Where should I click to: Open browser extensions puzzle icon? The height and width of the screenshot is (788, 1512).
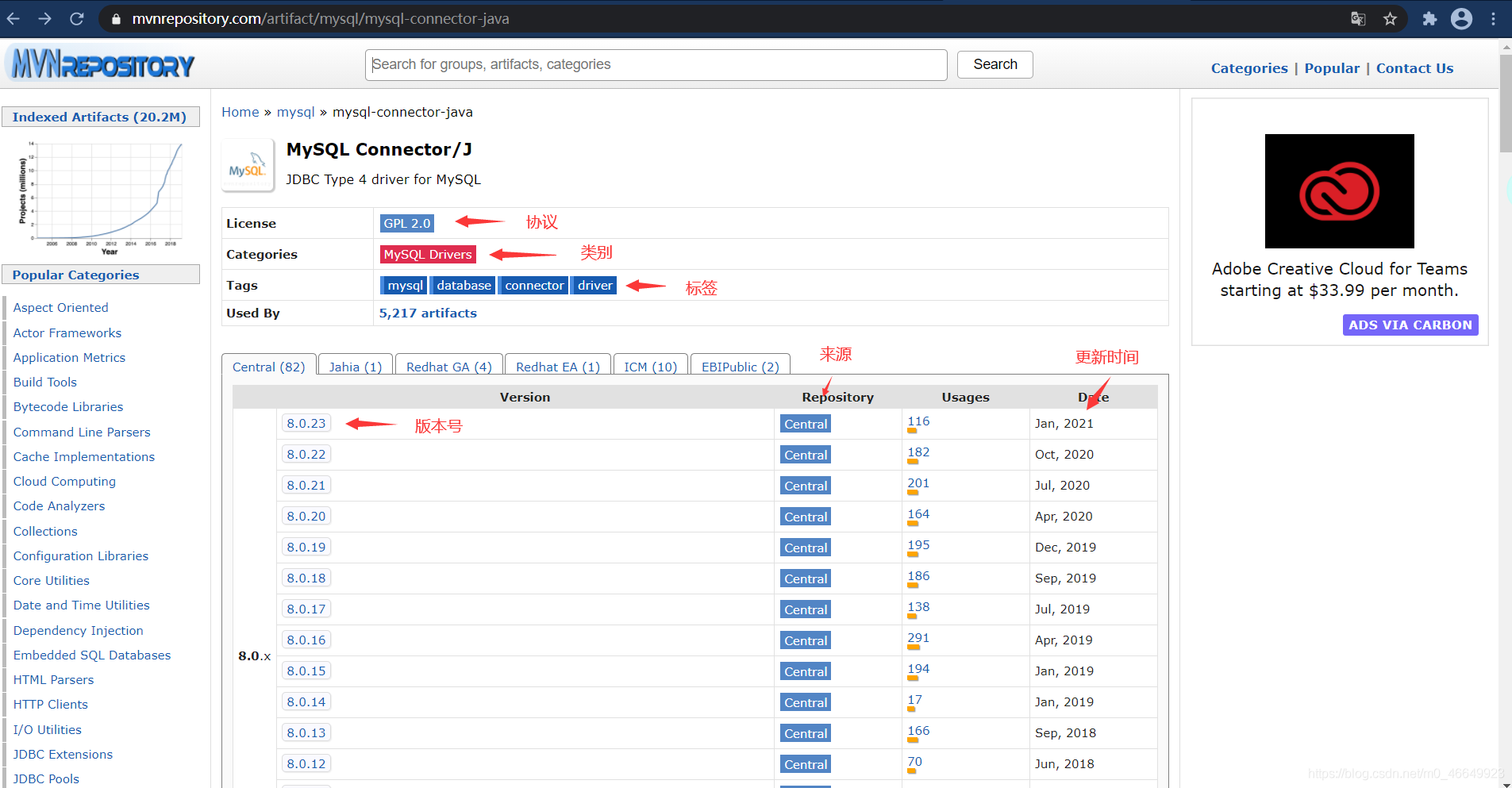(x=1429, y=18)
